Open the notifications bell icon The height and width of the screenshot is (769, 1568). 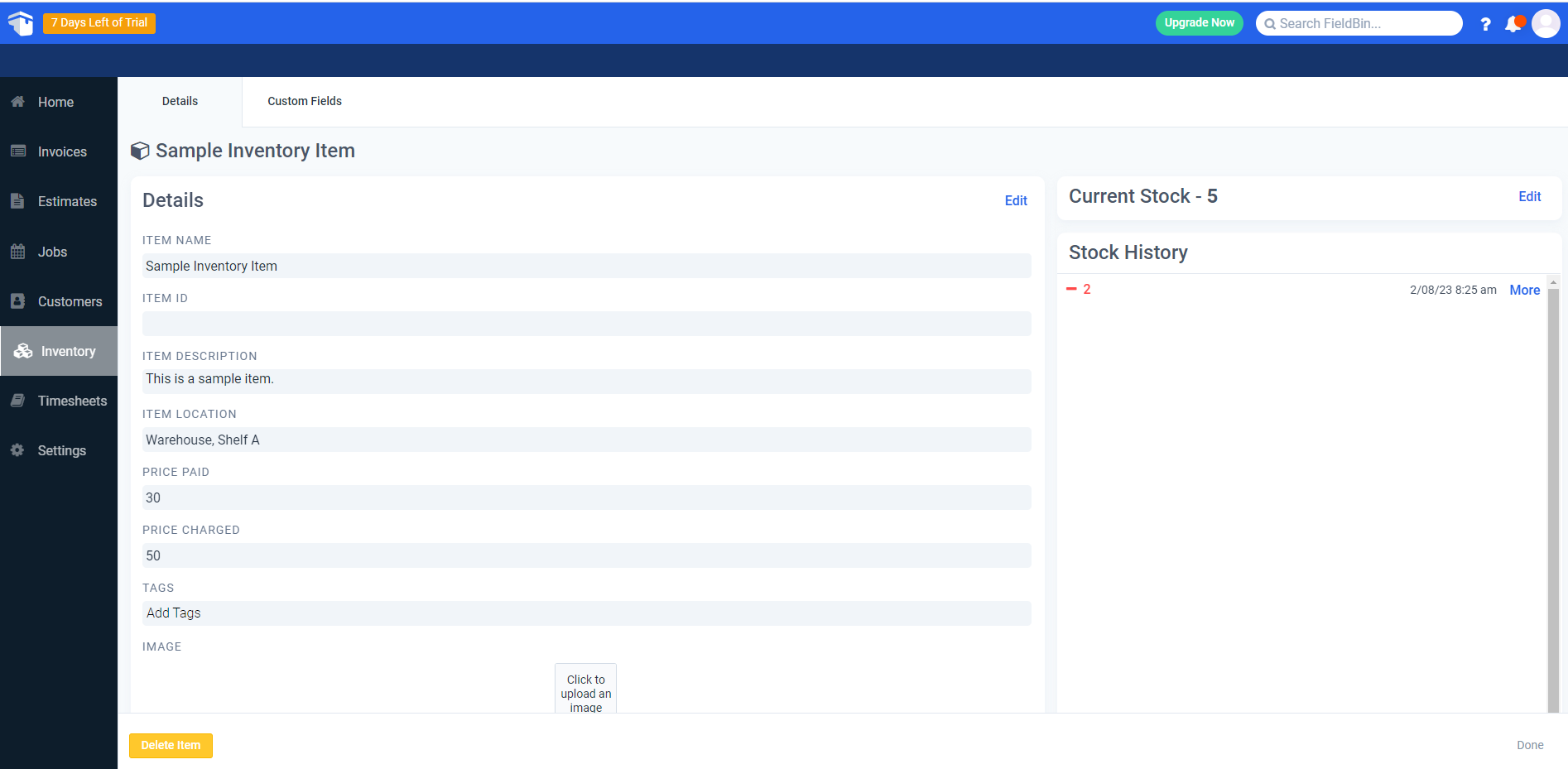pyautogui.click(x=1514, y=23)
